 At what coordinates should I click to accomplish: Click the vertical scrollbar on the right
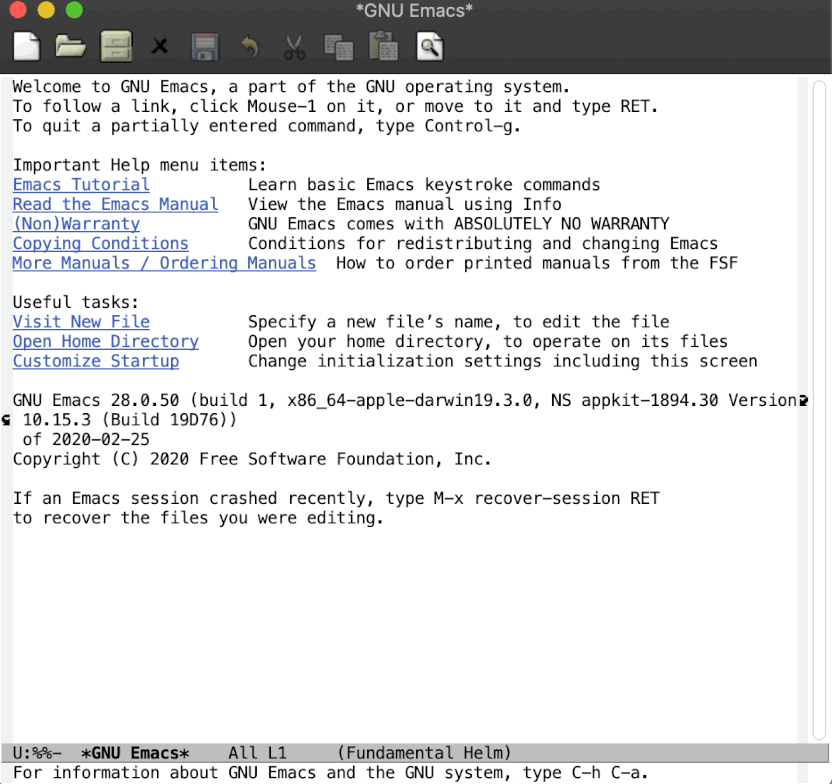point(819,410)
